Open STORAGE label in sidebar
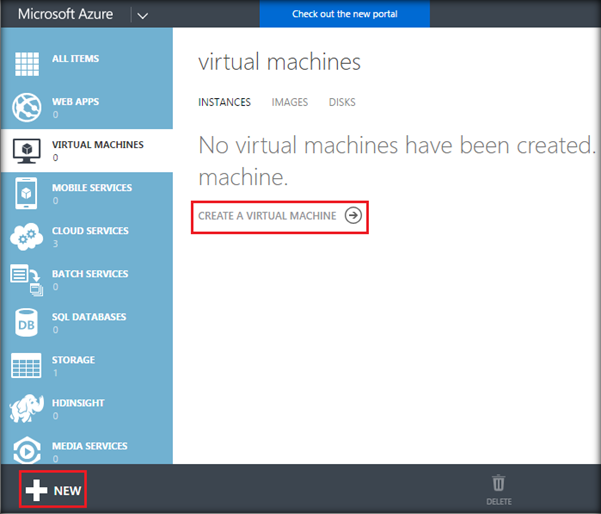Image resolution: width=601 pixels, height=514 pixels. coord(74,360)
